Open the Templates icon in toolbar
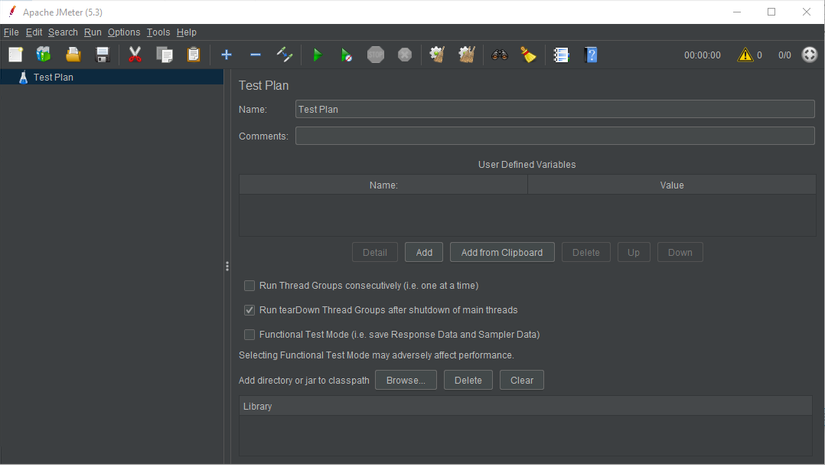This screenshot has width=825, height=465. [x=44, y=55]
